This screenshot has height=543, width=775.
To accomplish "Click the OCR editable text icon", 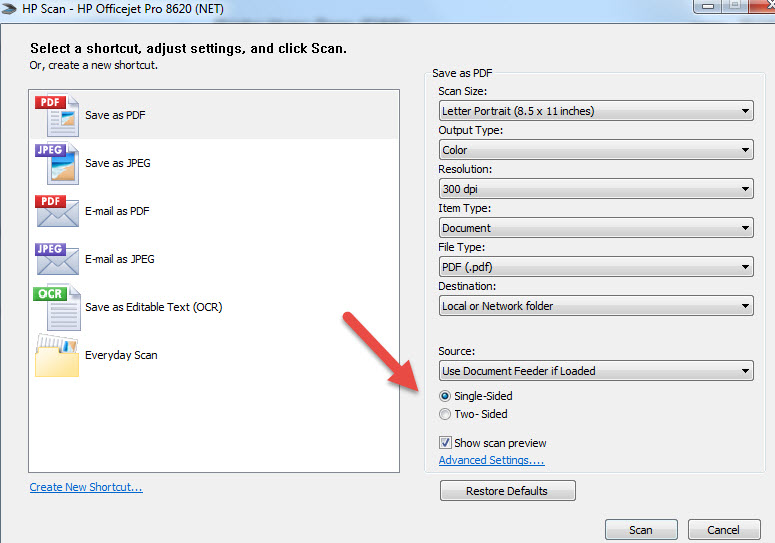I will [x=57, y=307].
